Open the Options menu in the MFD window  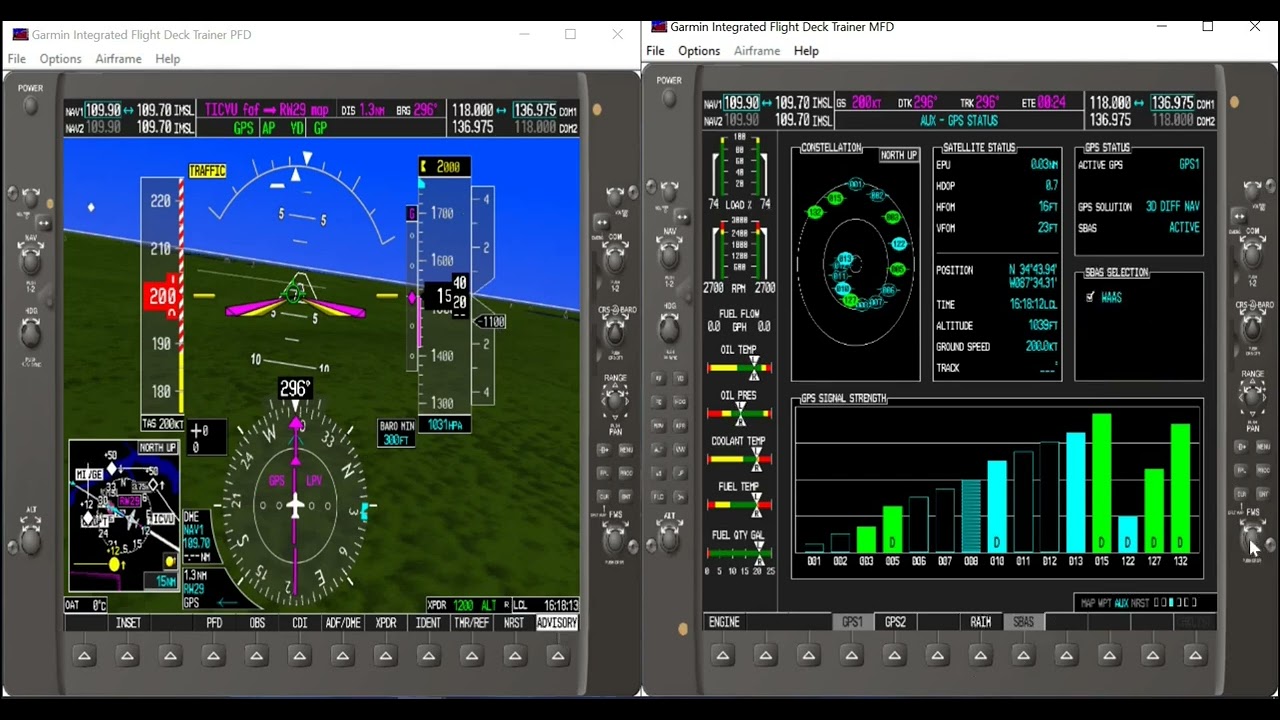click(x=698, y=51)
